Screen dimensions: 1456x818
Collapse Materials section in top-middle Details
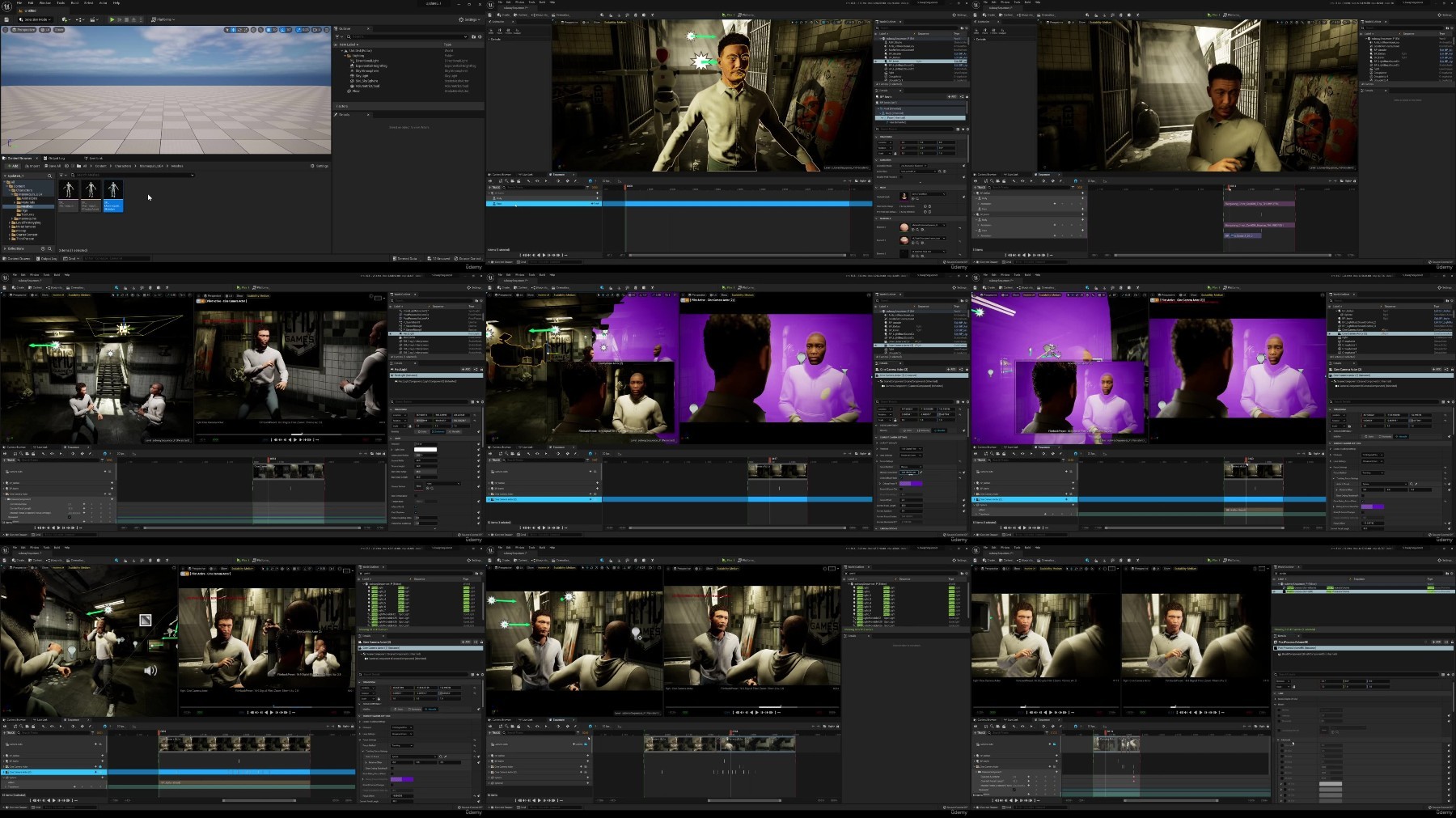(x=876, y=218)
